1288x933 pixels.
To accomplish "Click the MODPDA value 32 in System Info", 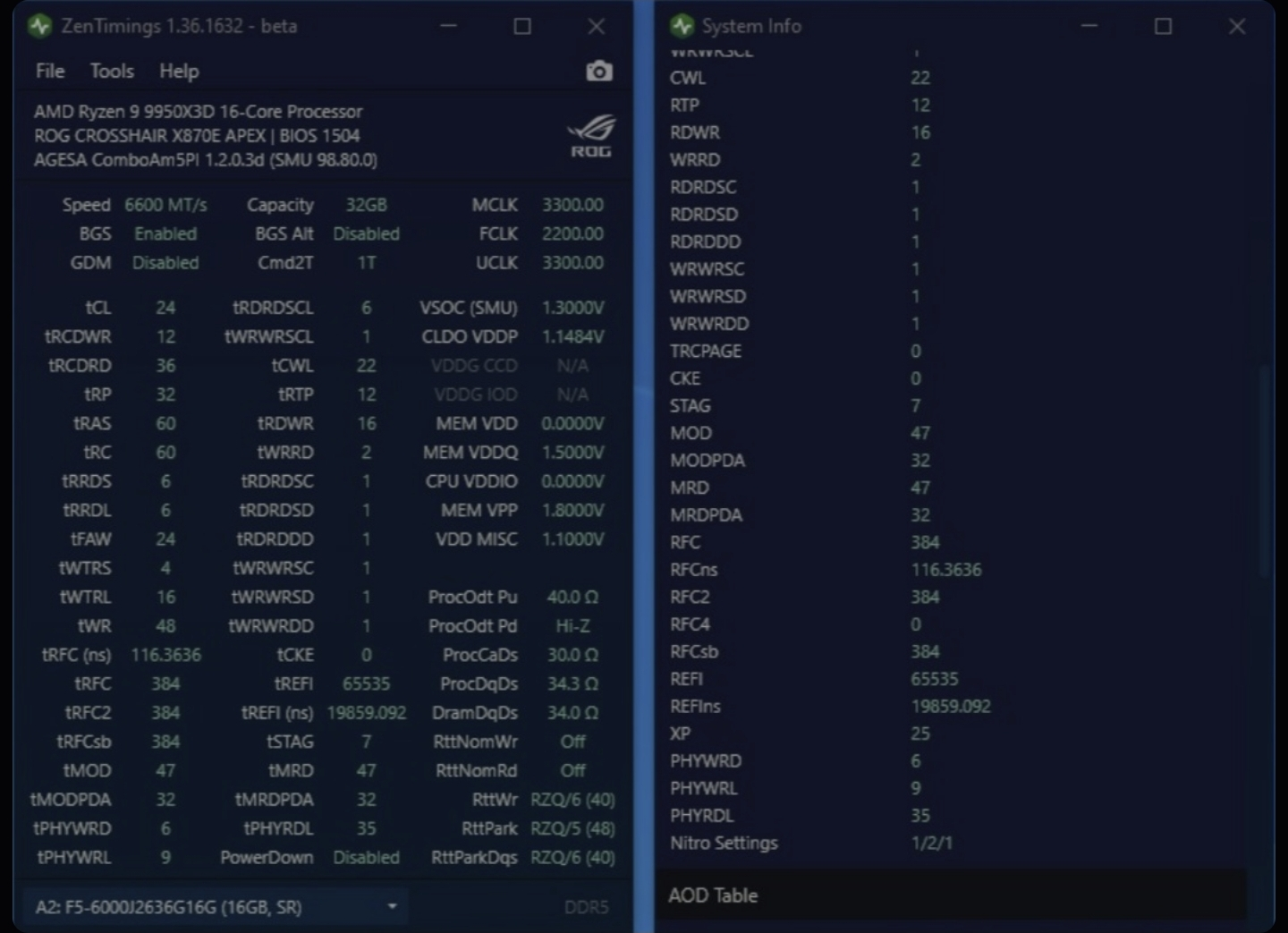I will (920, 461).
